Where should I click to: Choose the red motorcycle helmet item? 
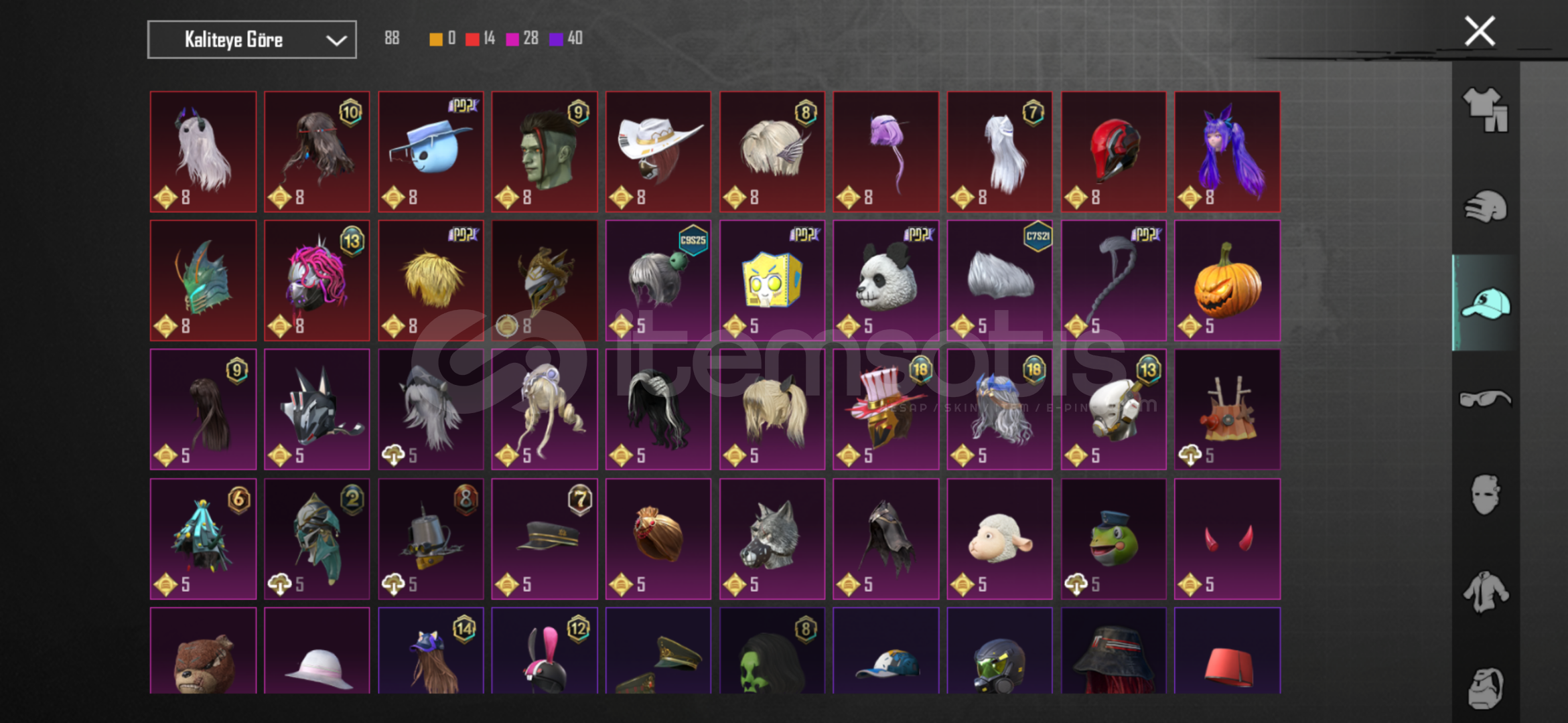(1113, 152)
